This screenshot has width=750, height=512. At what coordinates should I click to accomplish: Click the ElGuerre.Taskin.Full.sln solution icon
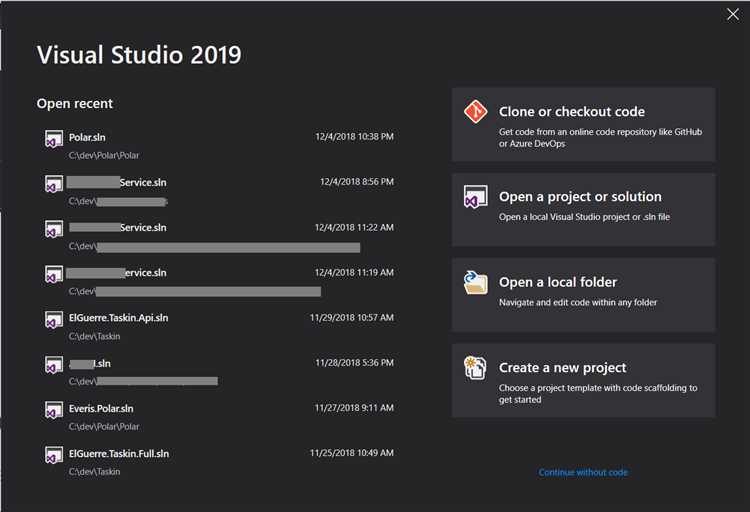(54, 455)
